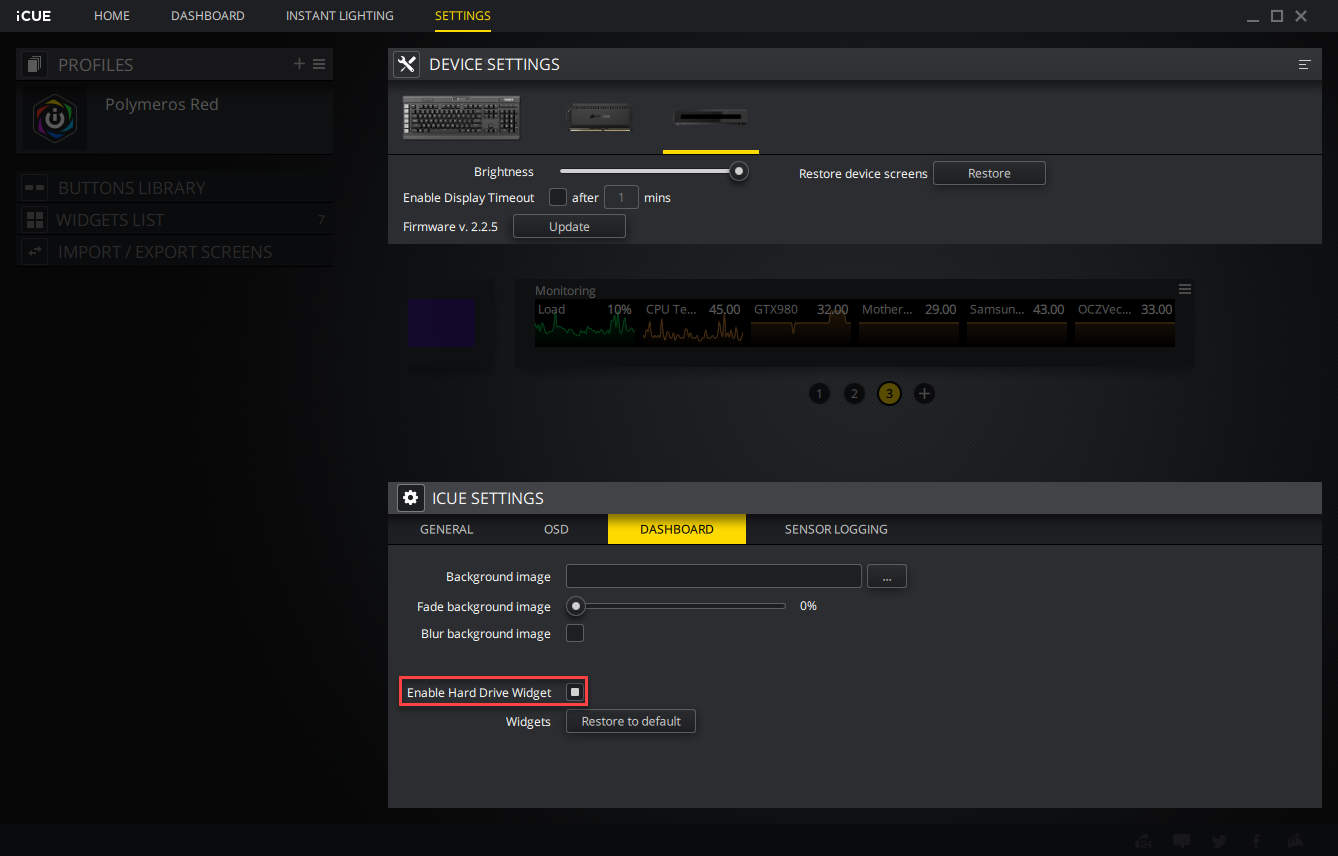Add a new profile with the plus icon
This screenshot has height=856, width=1338.
point(299,64)
